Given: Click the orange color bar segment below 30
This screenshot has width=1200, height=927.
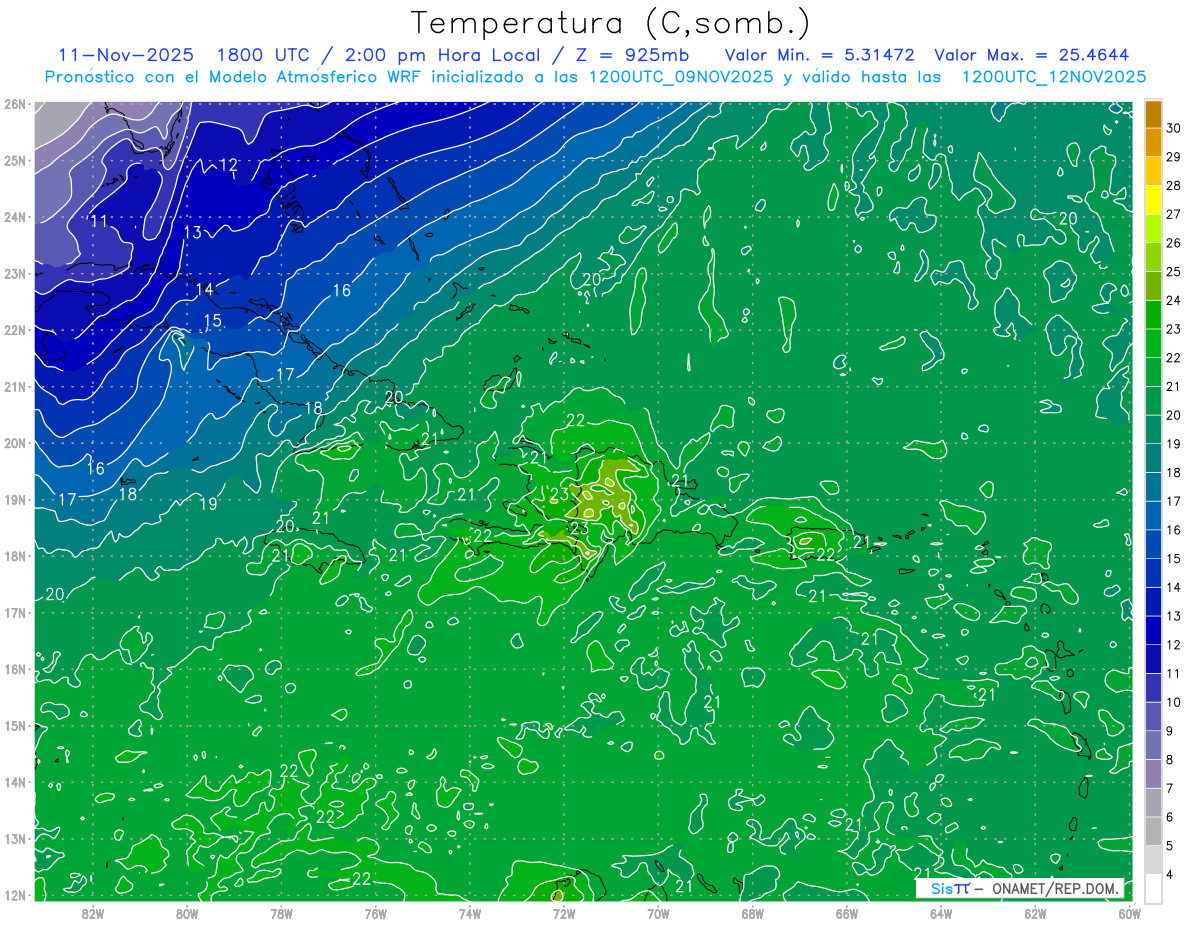Looking at the screenshot, I should tap(1153, 142).
